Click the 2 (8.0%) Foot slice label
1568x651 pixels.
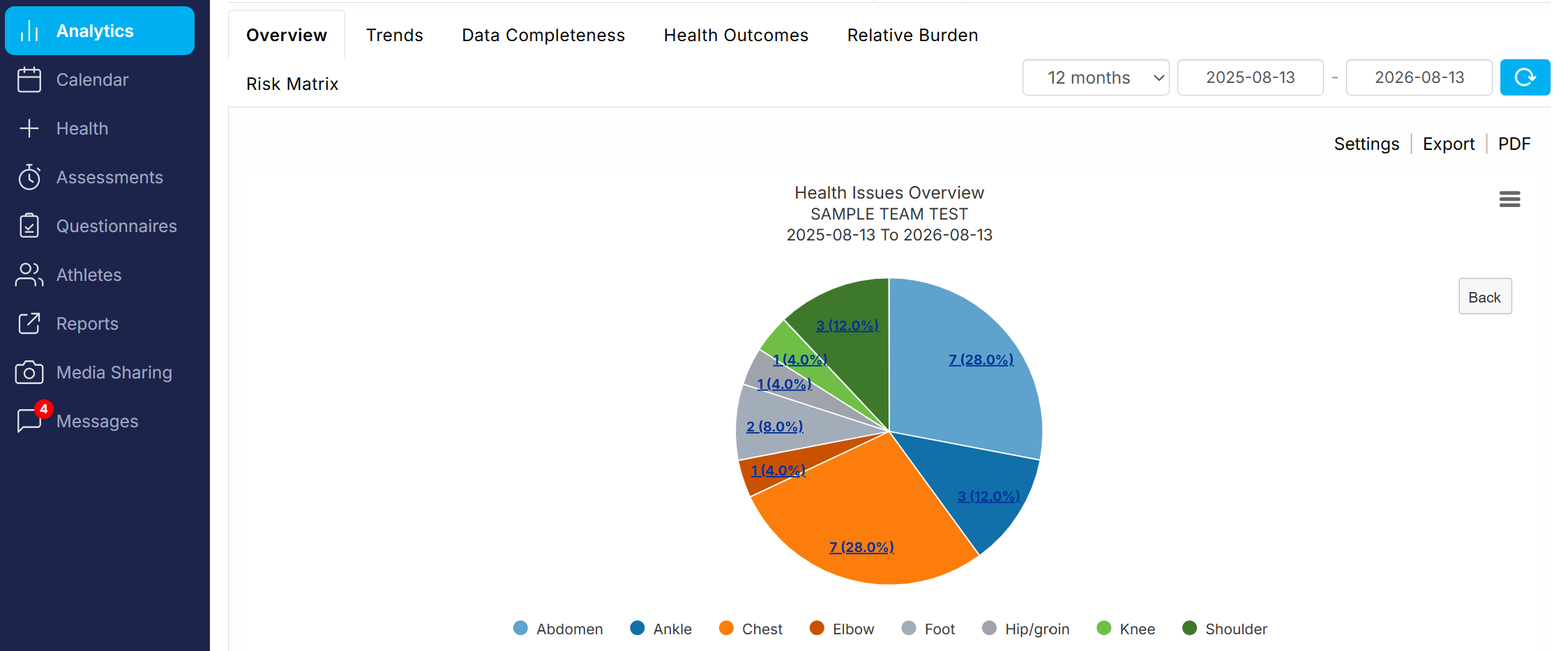click(x=774, y=427)
